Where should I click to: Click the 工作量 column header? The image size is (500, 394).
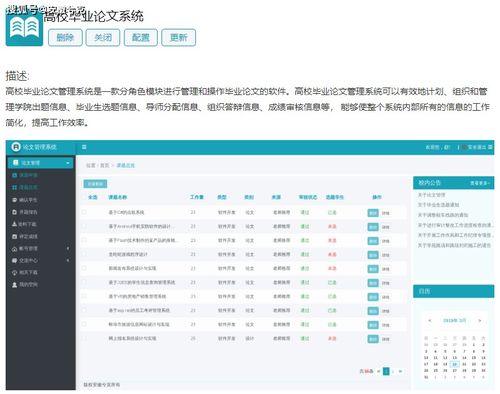[x=197, y=197]
